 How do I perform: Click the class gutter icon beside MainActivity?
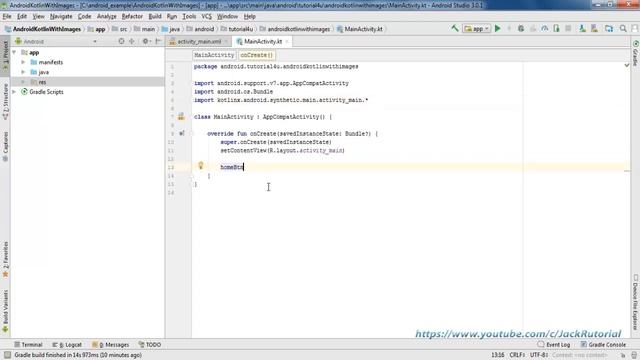181,117
